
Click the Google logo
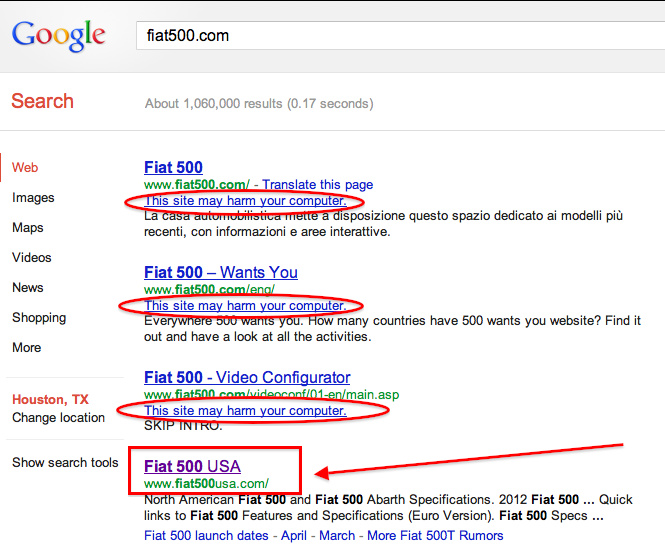[59, 36]
